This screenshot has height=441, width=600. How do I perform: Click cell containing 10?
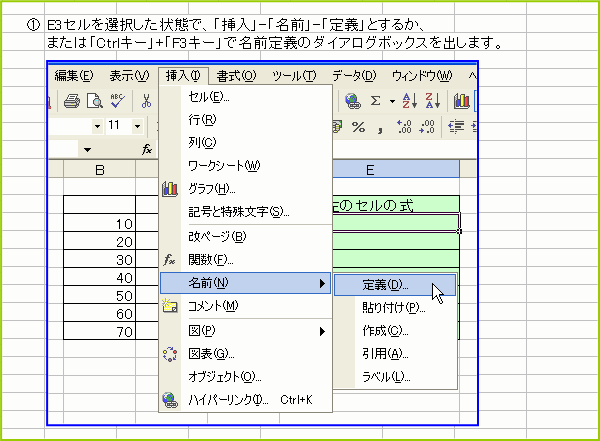point(99,223)
